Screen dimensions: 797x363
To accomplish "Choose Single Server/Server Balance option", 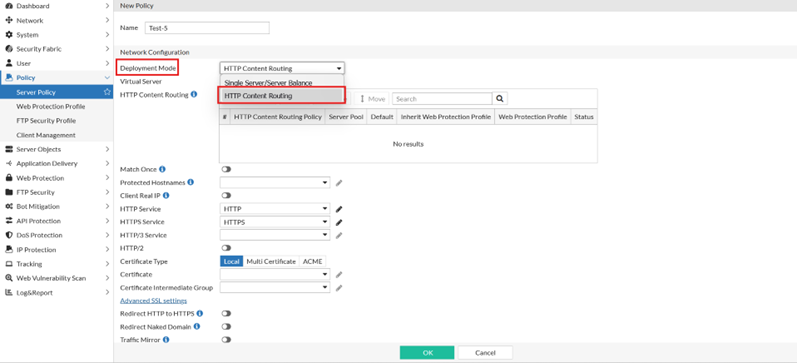I will (282, 82).
